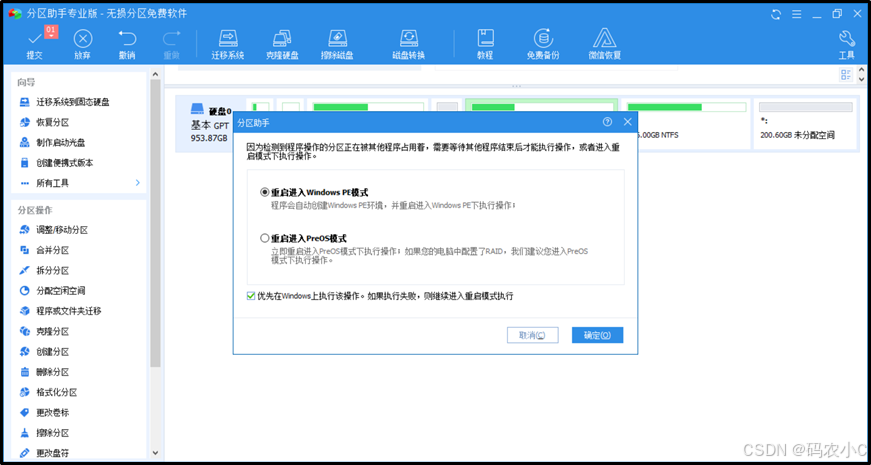871x465 pixels.
Task: Toggle 优先在Windows上执行该操作 checkbox
Action: pyautogui.click(x=251, y=296)
